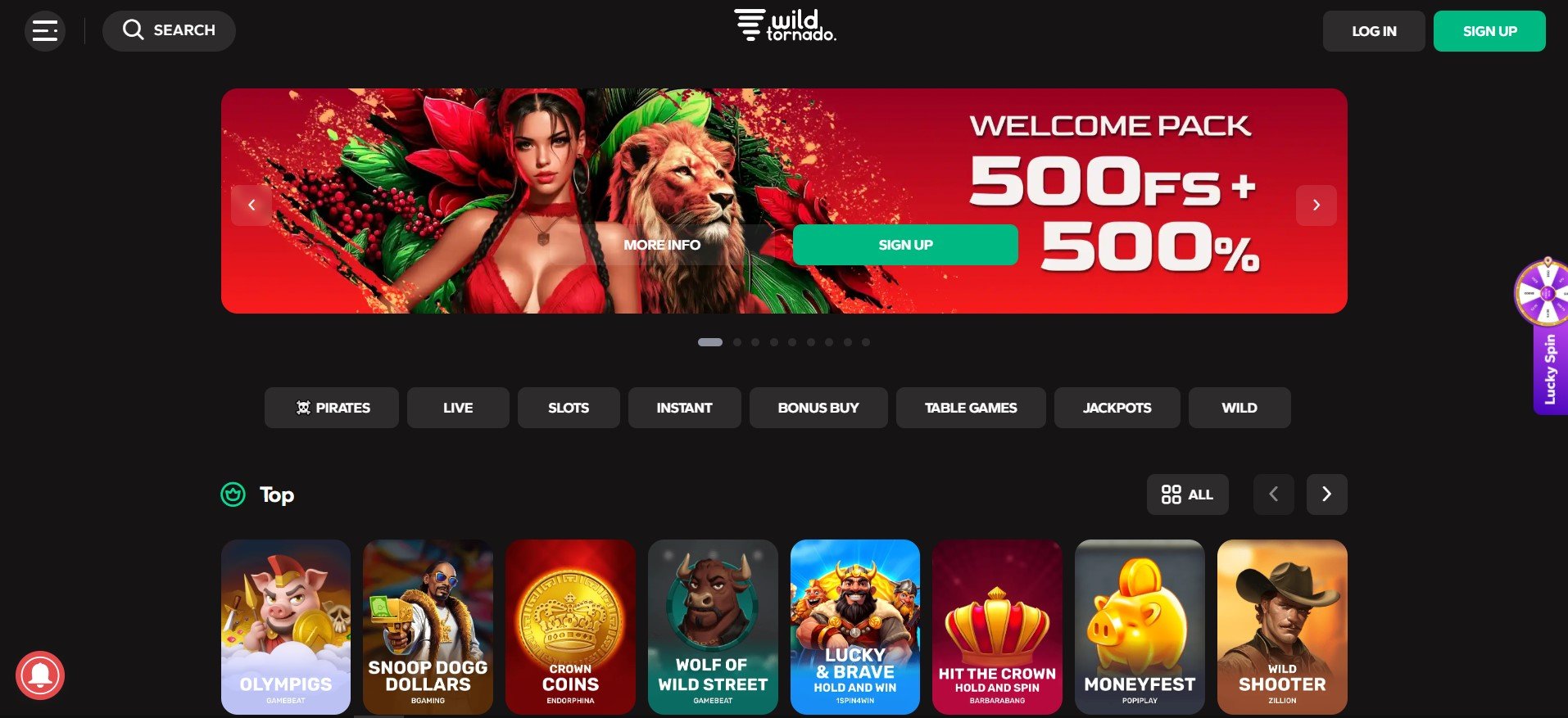Click the magnifying glass search icon

pyautogui.click(x=133, y=30)
